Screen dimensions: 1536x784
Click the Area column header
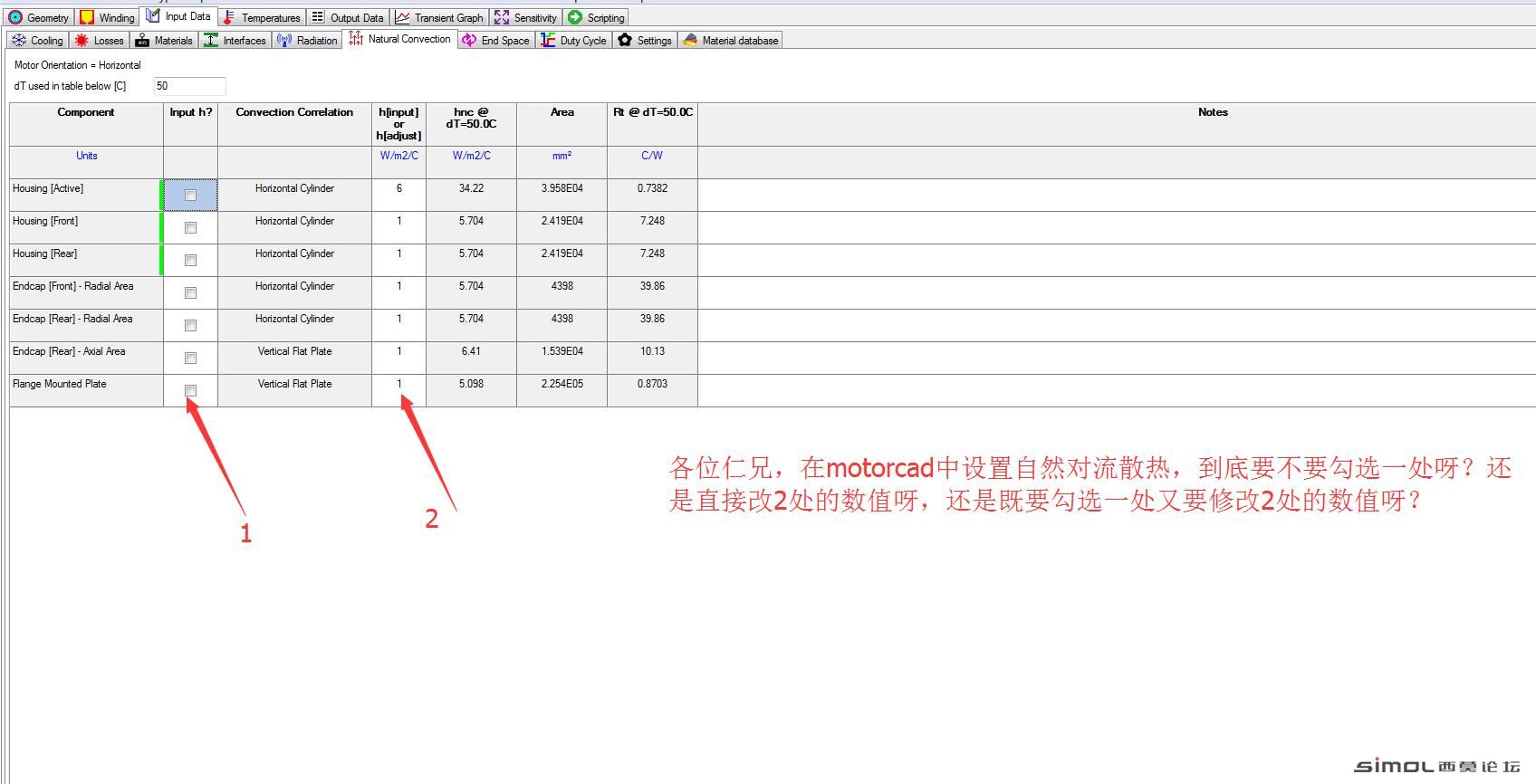click(562, 124)
